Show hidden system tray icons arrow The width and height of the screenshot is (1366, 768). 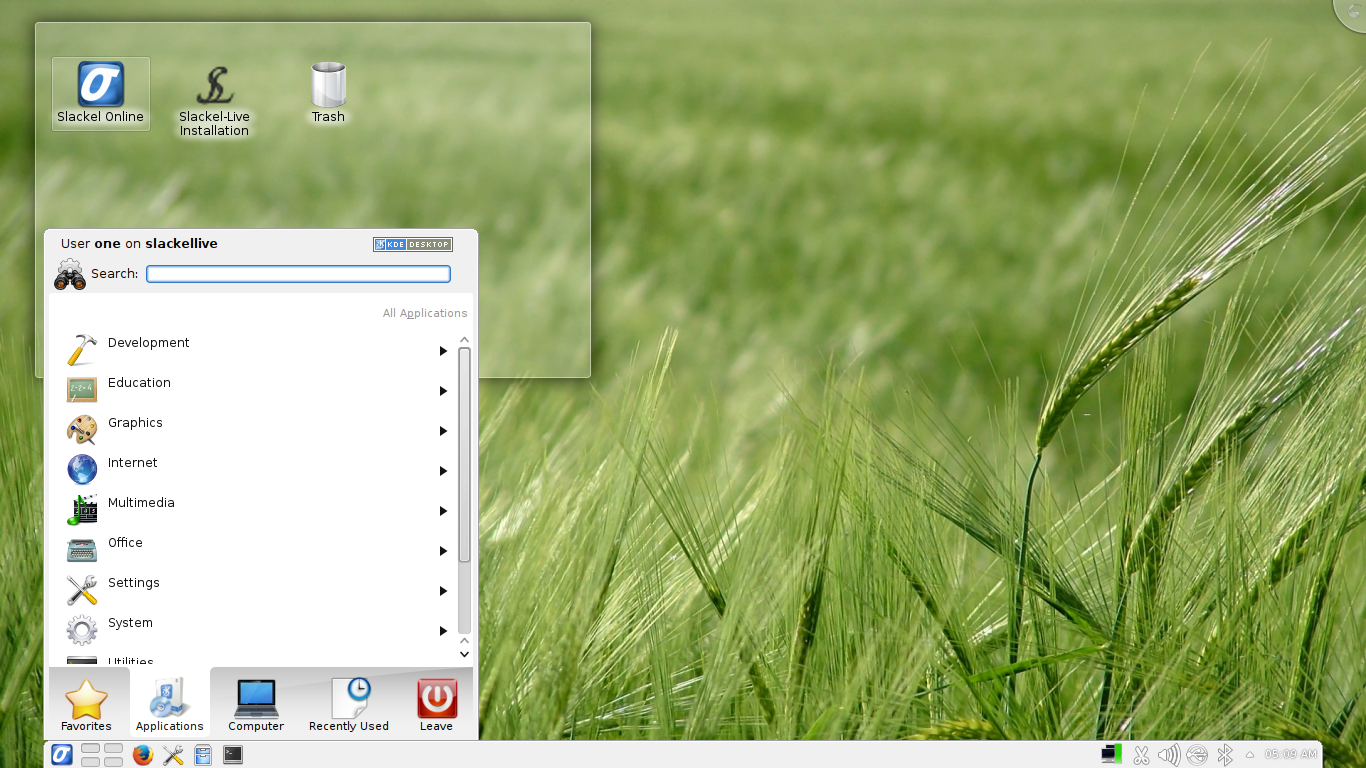coord(1249,754)
